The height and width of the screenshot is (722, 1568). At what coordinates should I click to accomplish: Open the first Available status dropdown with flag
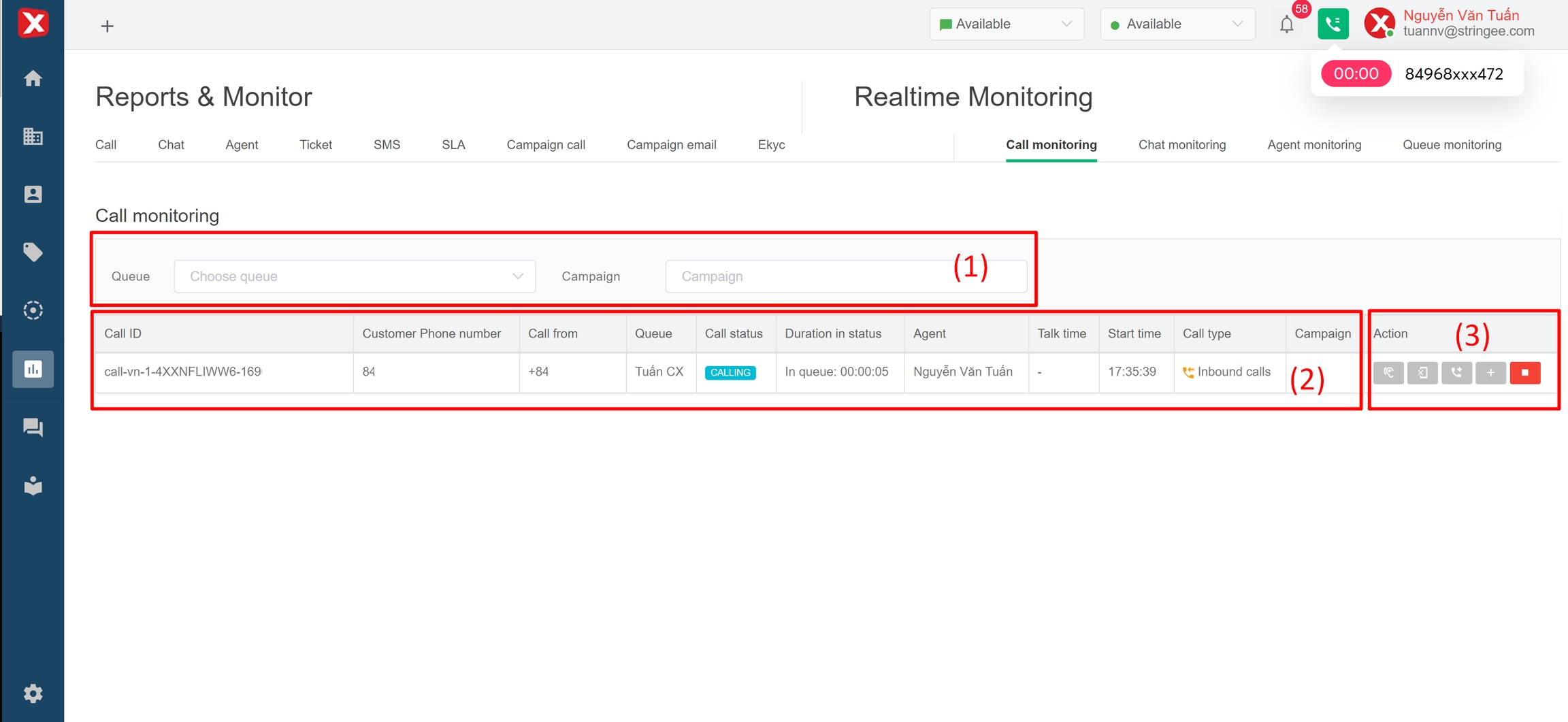[1007, 24]
